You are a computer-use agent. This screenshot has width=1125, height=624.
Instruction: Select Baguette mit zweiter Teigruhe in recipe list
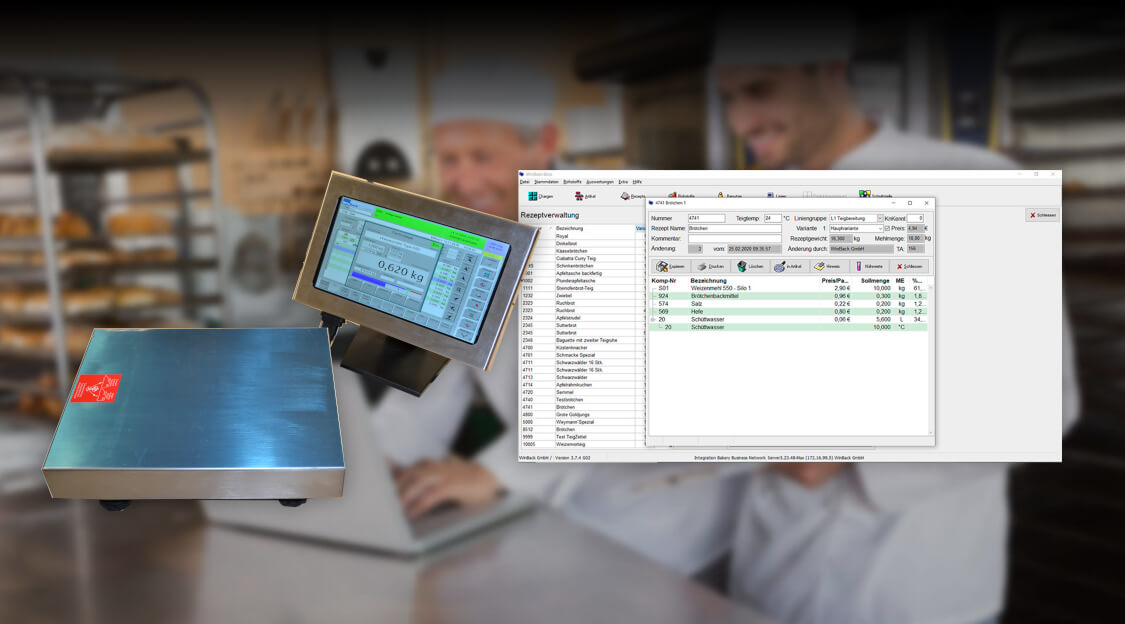(587, 340)
